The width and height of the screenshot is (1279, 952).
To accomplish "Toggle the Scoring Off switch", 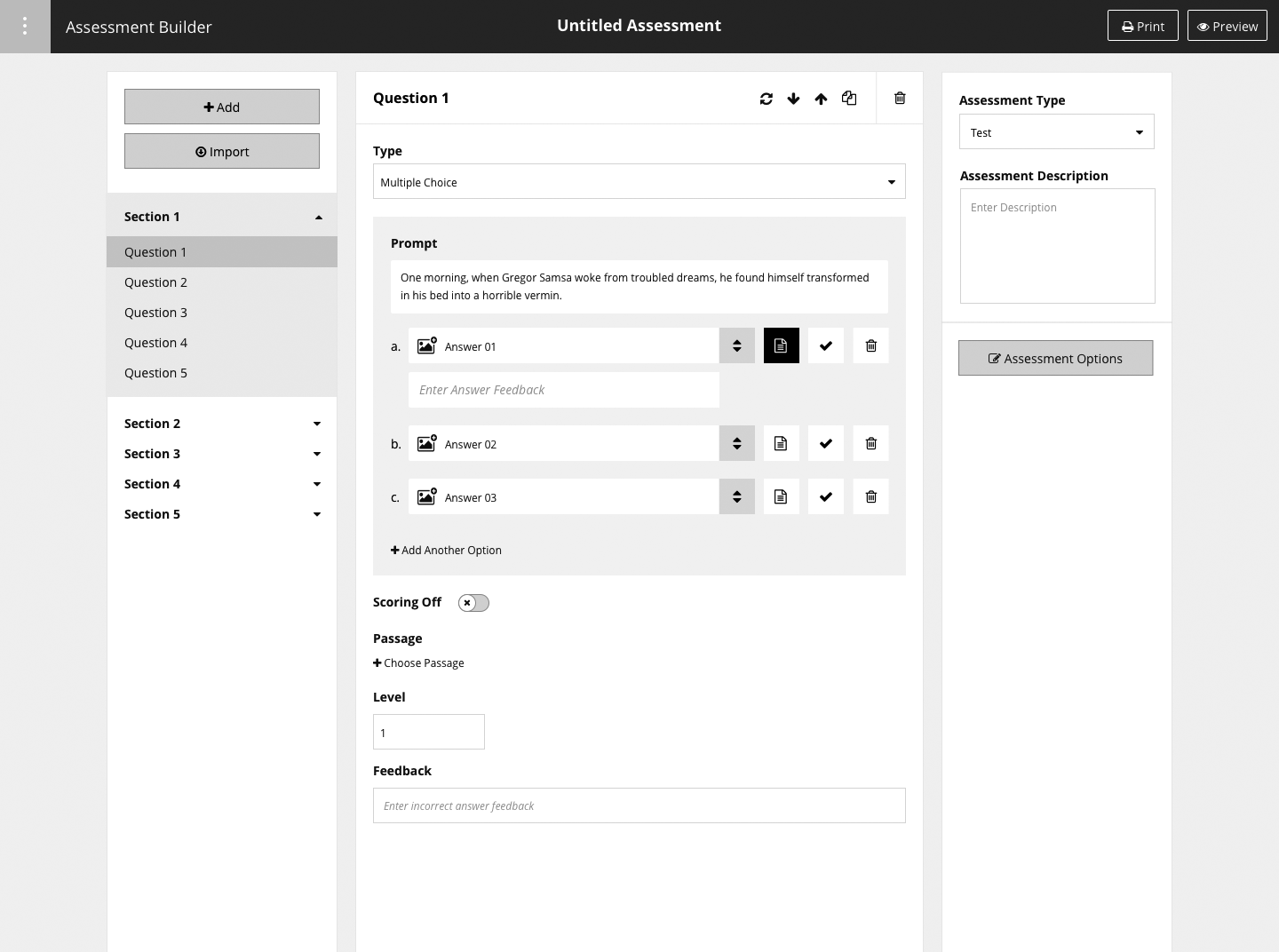I will coord(473,603).
